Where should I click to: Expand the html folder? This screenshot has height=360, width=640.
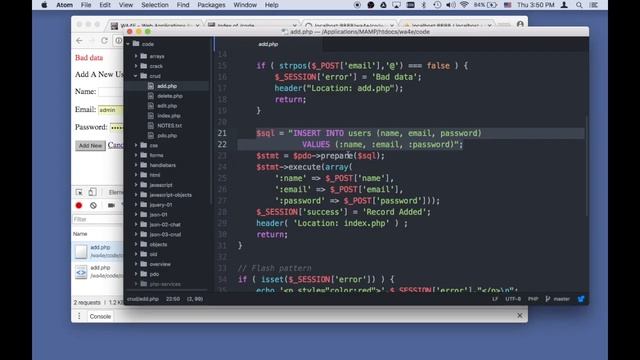(136, 175)
